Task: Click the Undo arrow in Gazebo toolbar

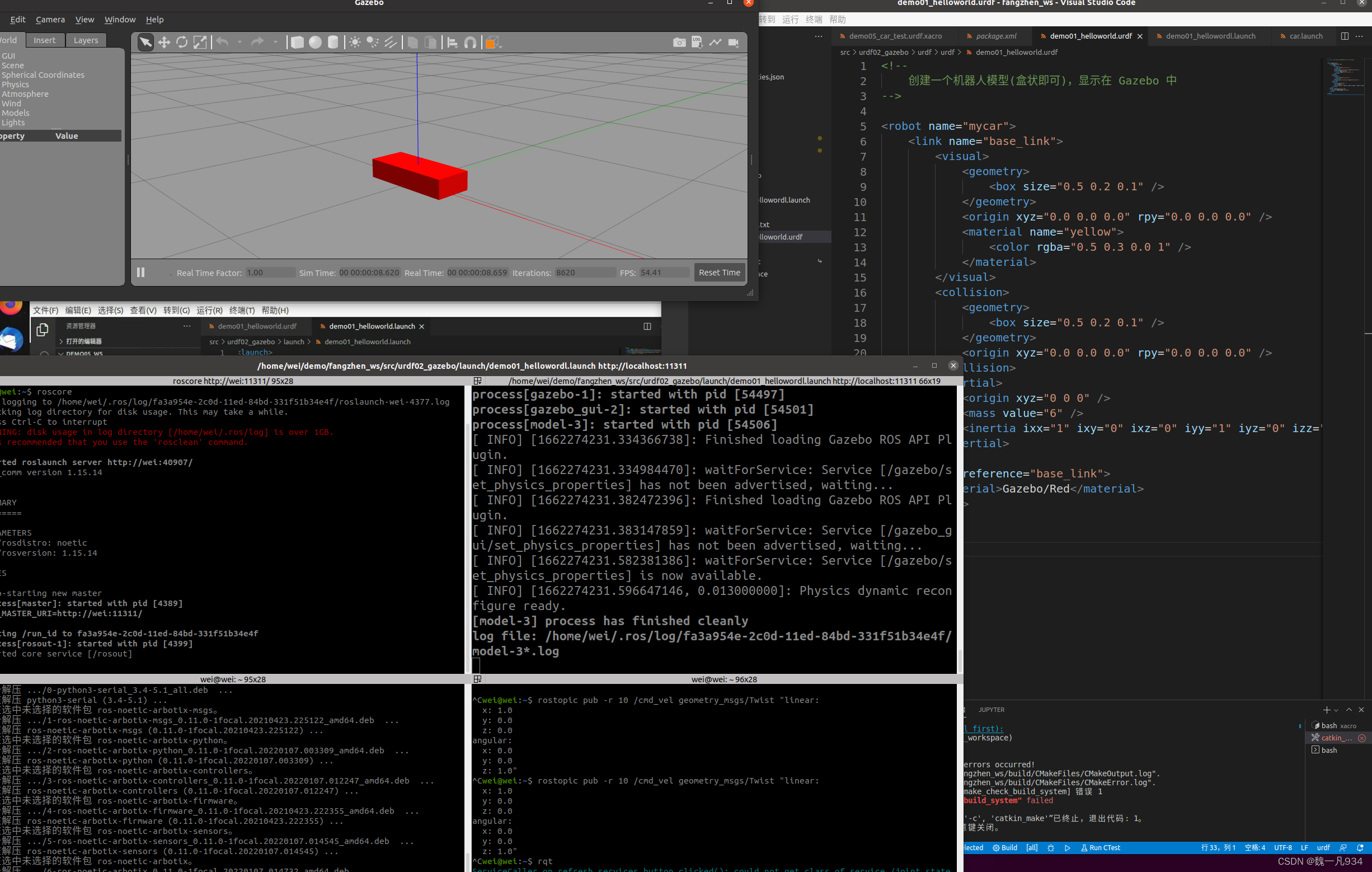Action: pos(222,42)
